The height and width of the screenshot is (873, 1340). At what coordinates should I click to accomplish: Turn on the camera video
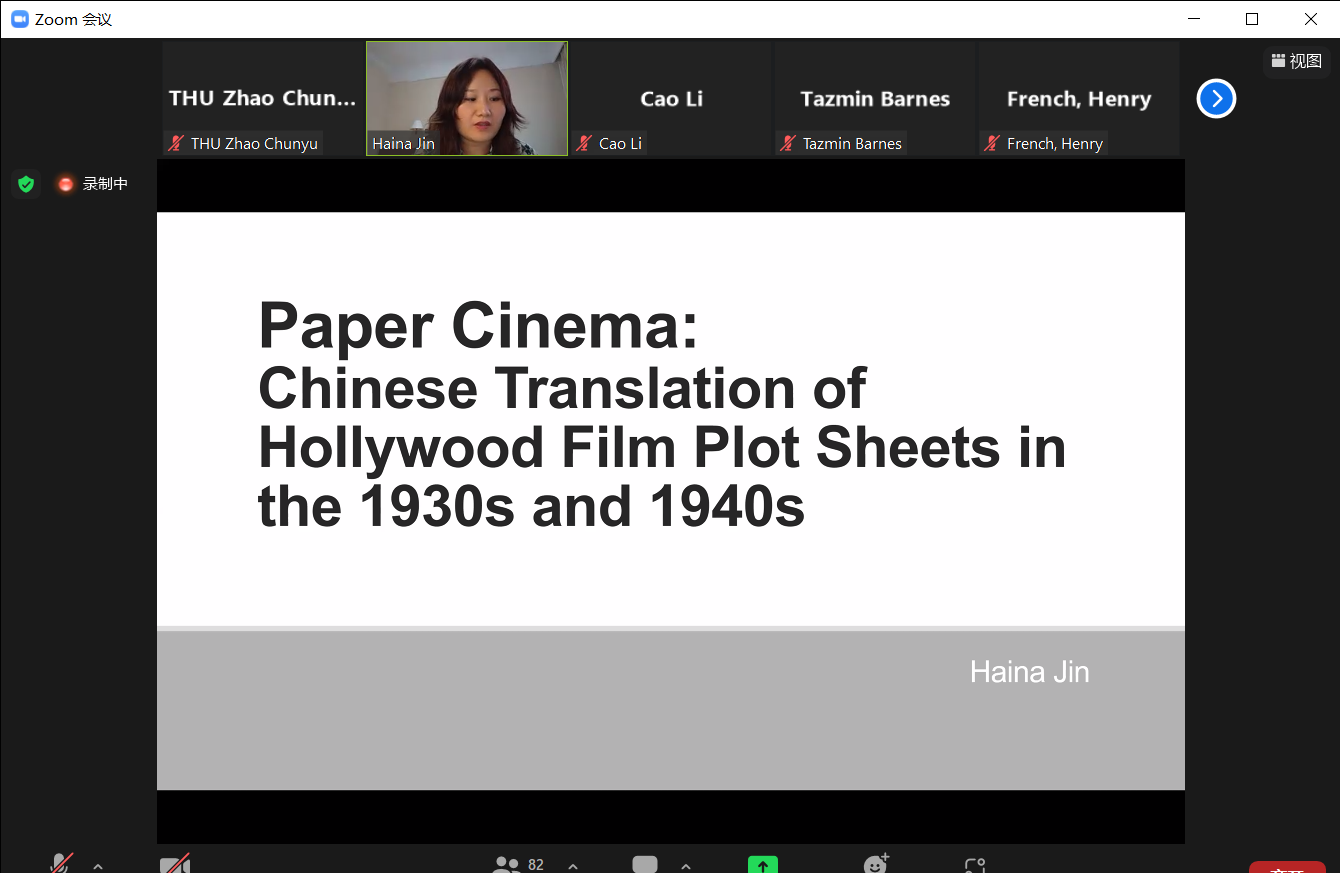175,865
